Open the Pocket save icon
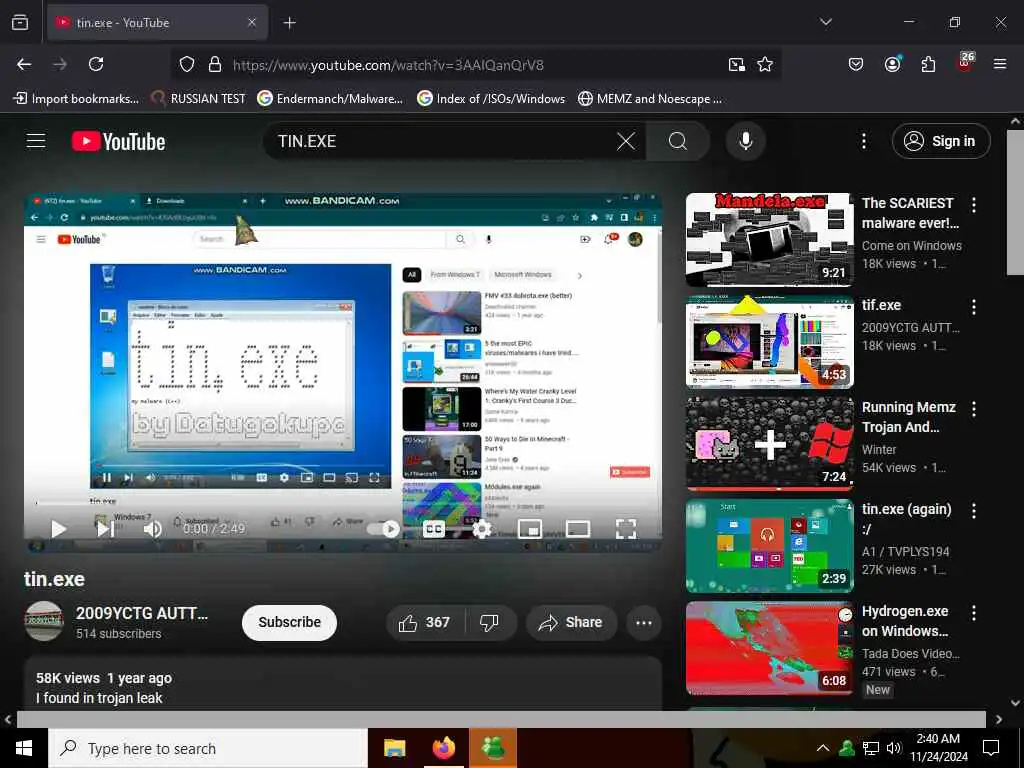 pyautogui.click(x=856, y=64)
